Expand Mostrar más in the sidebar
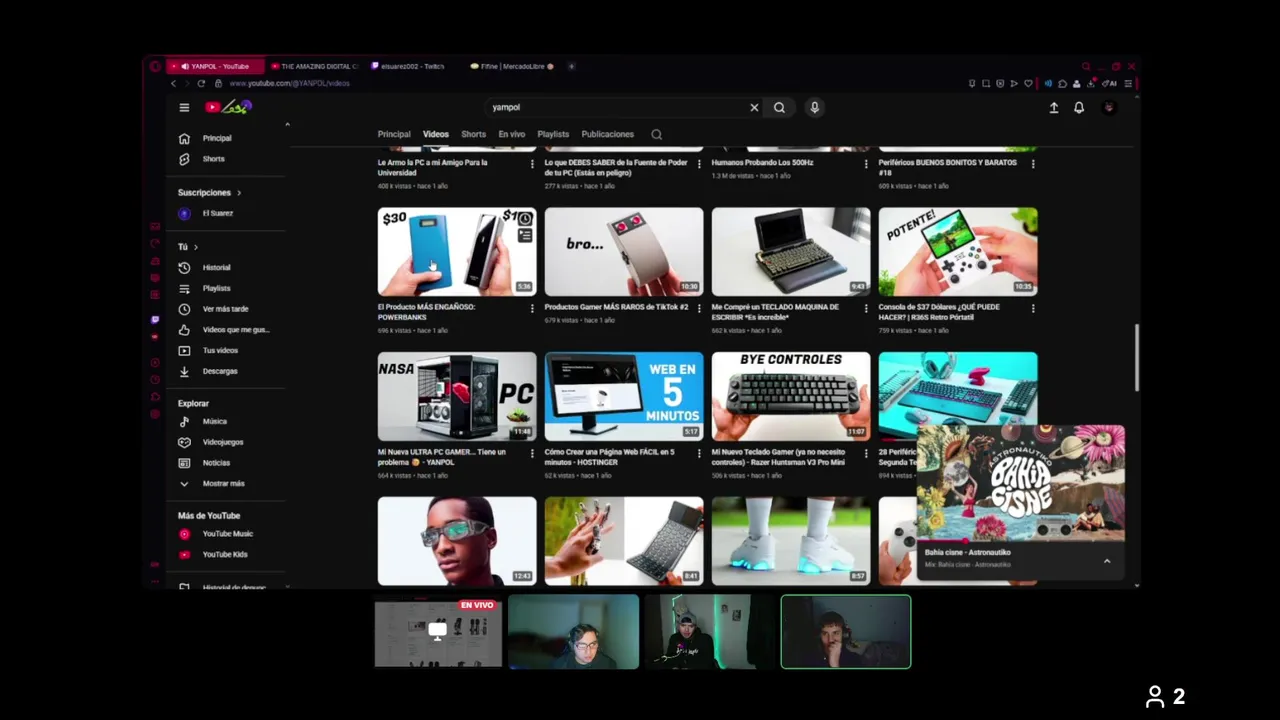 (223, 483)
